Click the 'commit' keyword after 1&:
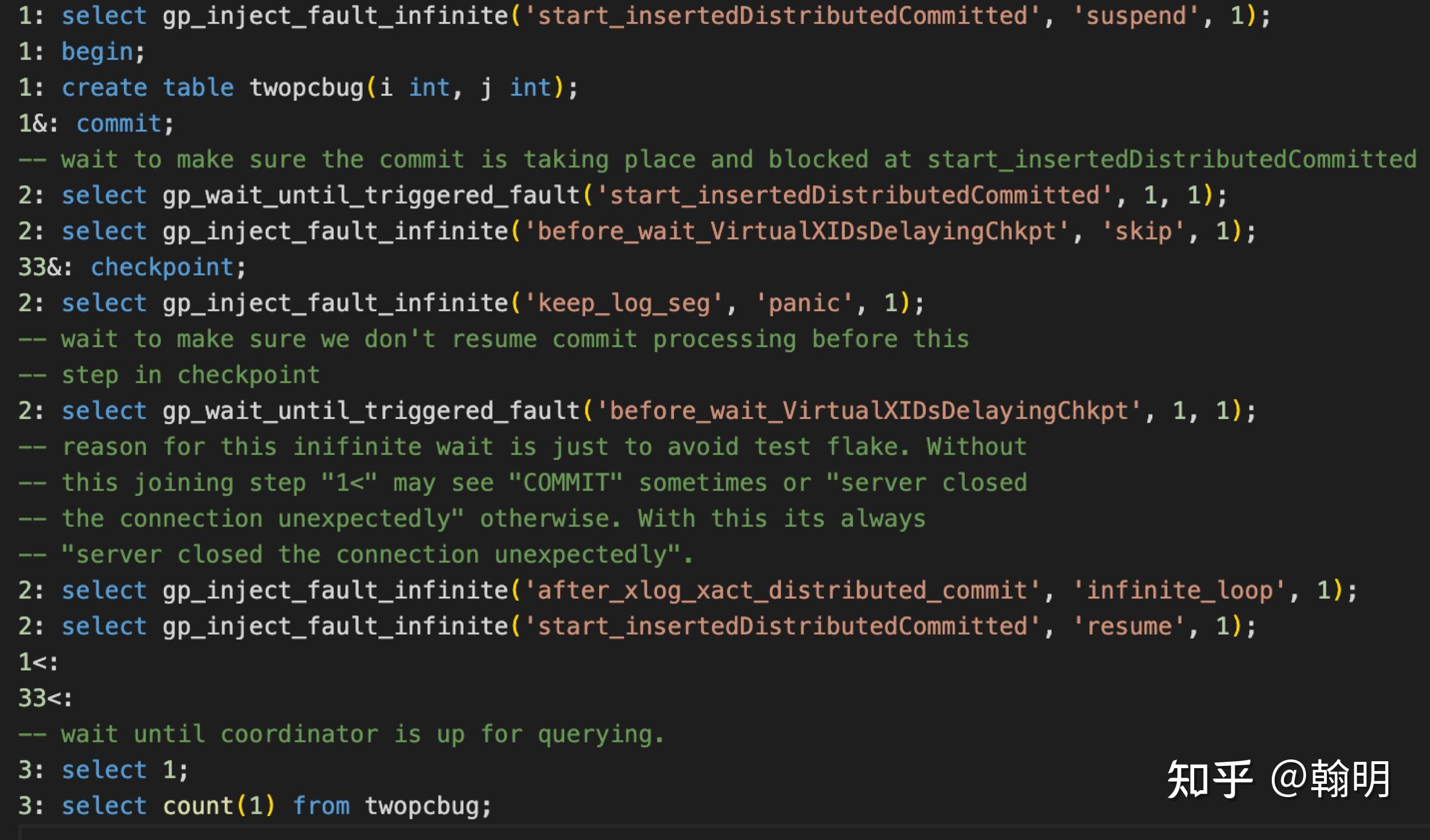The width and height of the screenshot is (1430, 840). point(119,124)
